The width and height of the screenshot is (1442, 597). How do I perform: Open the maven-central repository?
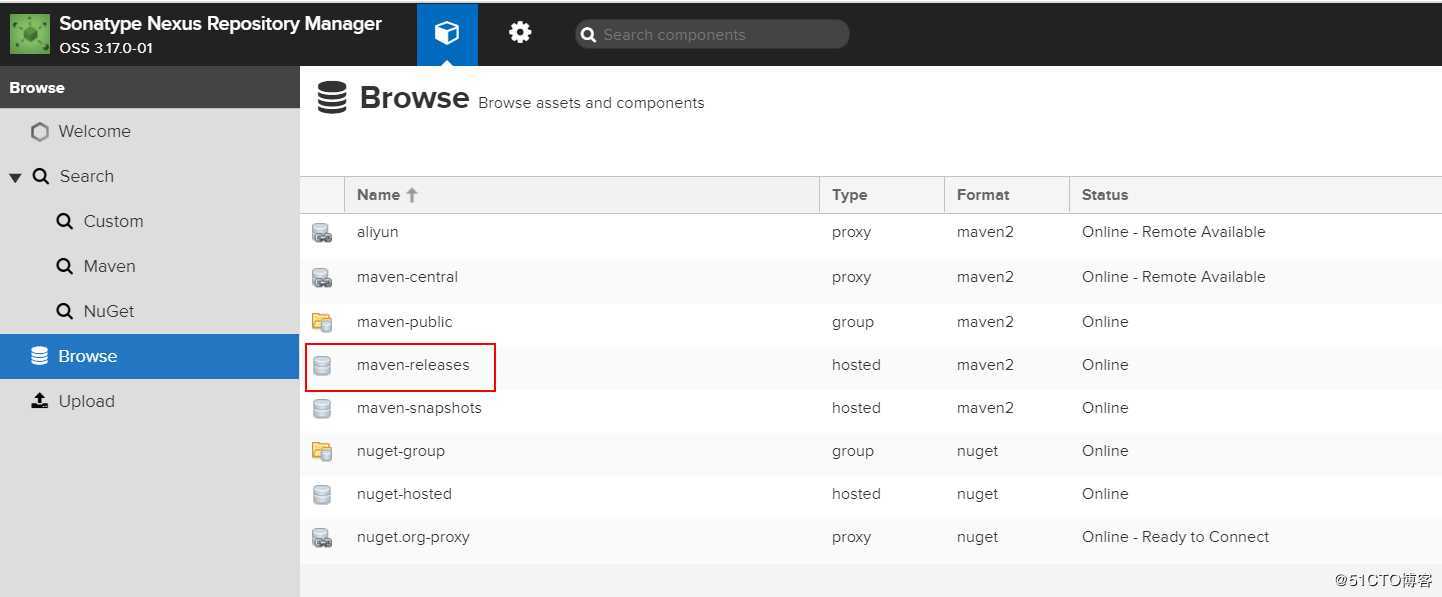point(407,277)
